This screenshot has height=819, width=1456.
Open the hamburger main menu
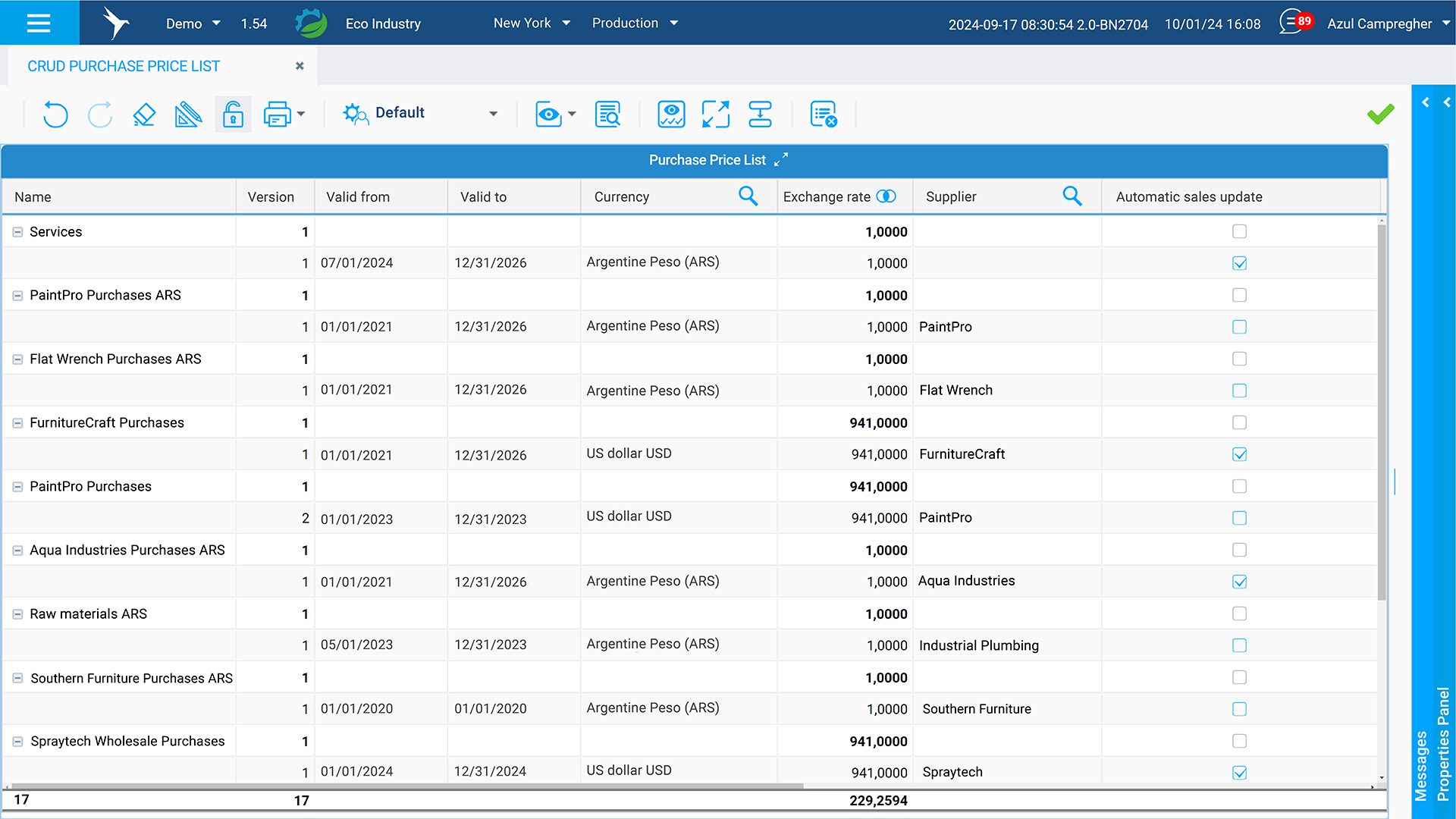pos(39,23)
